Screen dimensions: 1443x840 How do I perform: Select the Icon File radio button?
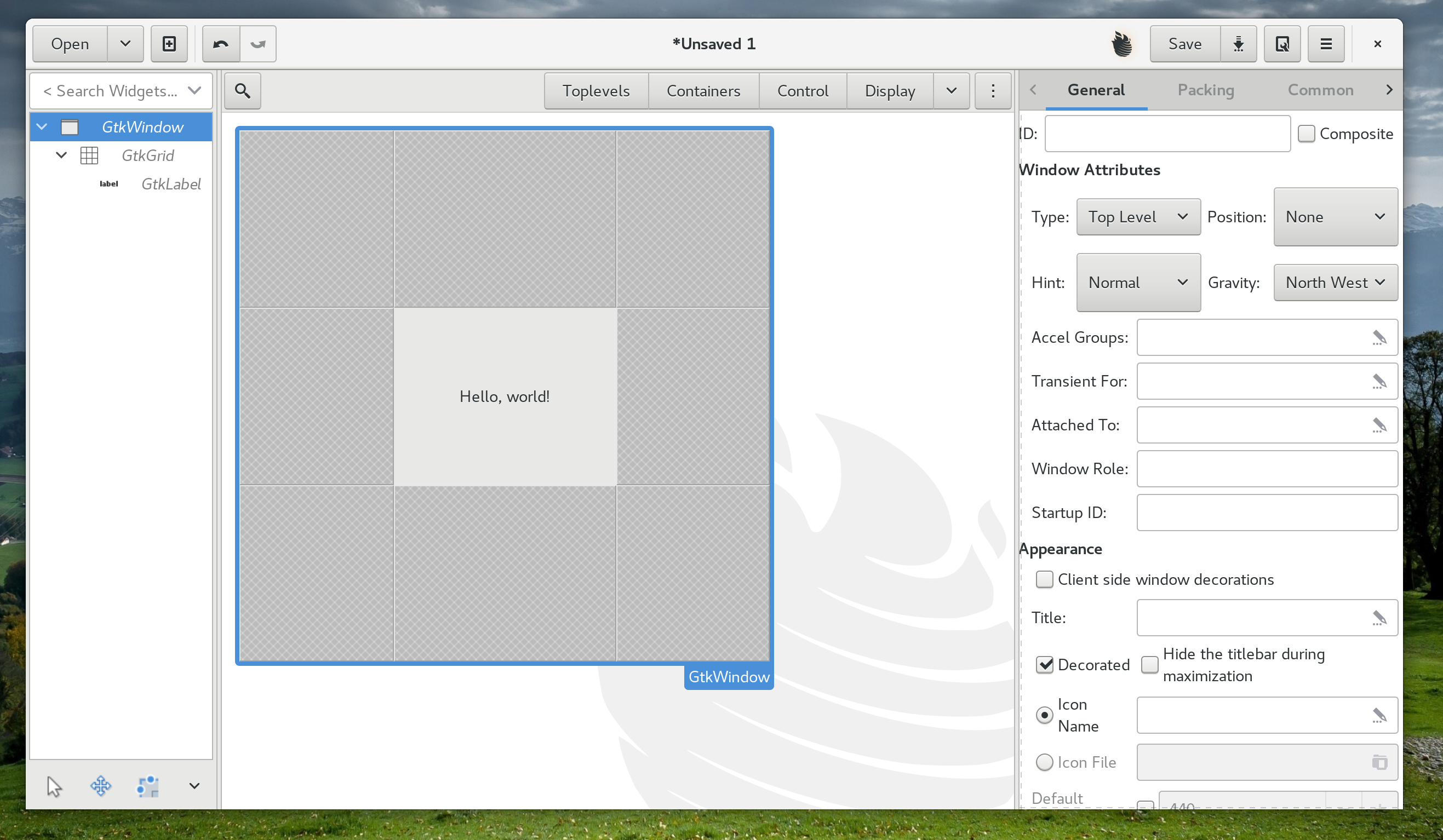coord(1045,762)
